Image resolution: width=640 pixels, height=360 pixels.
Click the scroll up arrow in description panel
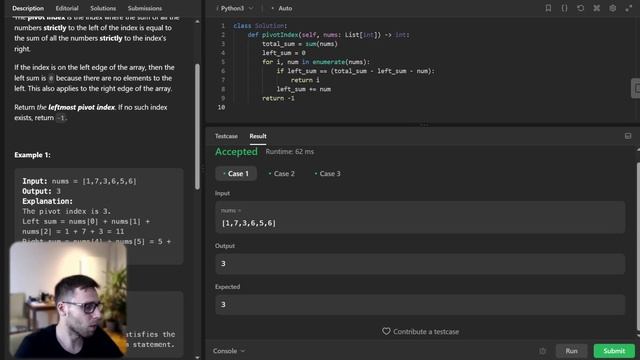pyautogui.click(x=198, y=21)
